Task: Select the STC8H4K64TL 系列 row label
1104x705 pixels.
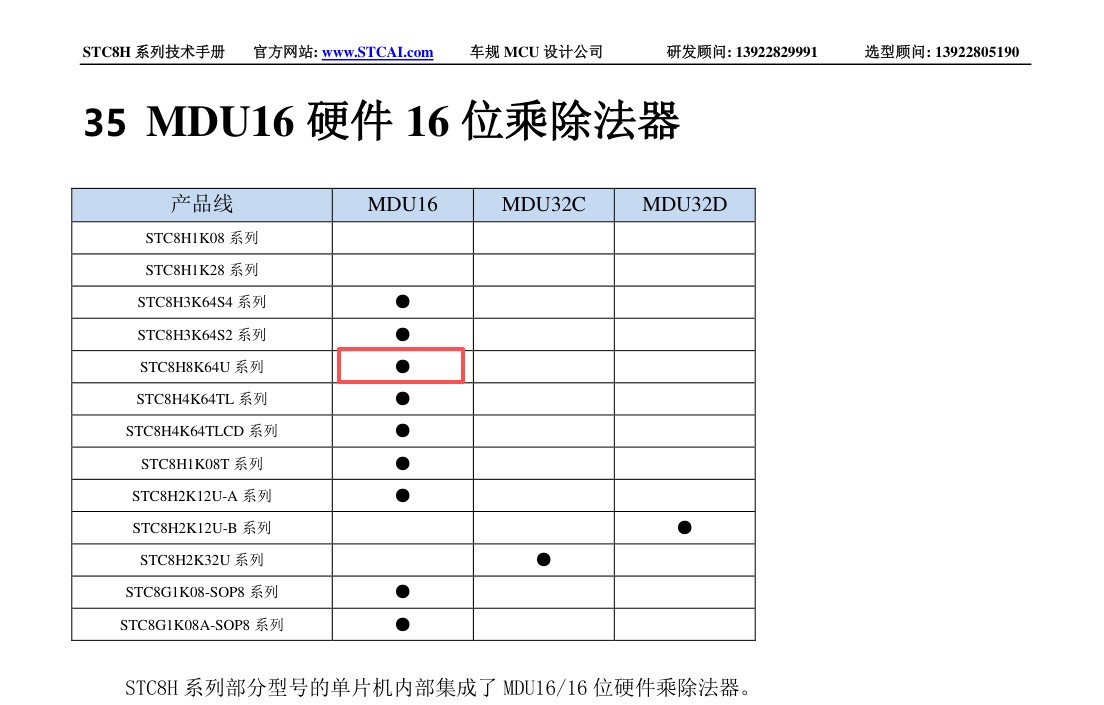Action: coord(202,399)
